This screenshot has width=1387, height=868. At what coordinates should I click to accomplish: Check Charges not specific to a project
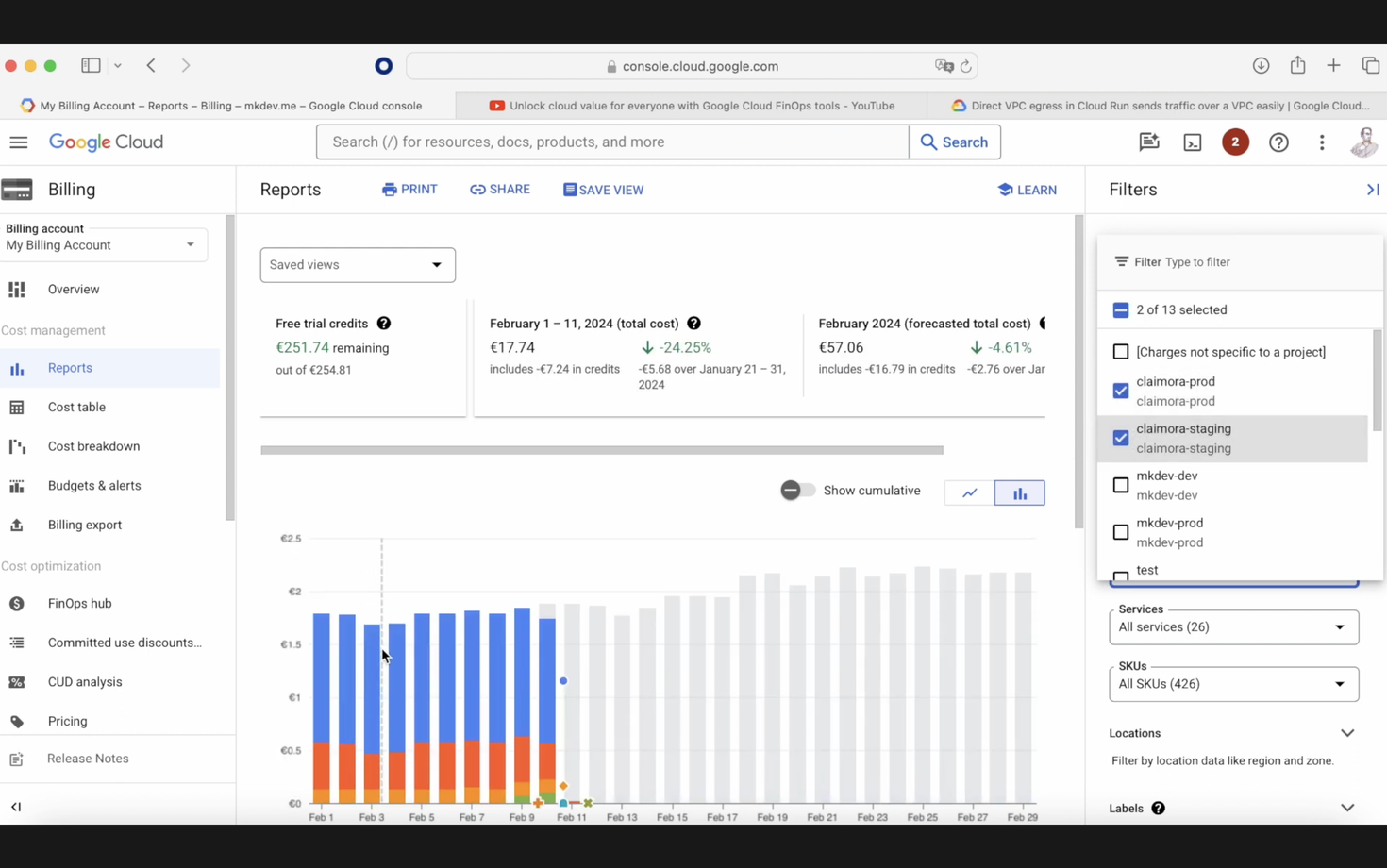click(x=1121, y=352)
